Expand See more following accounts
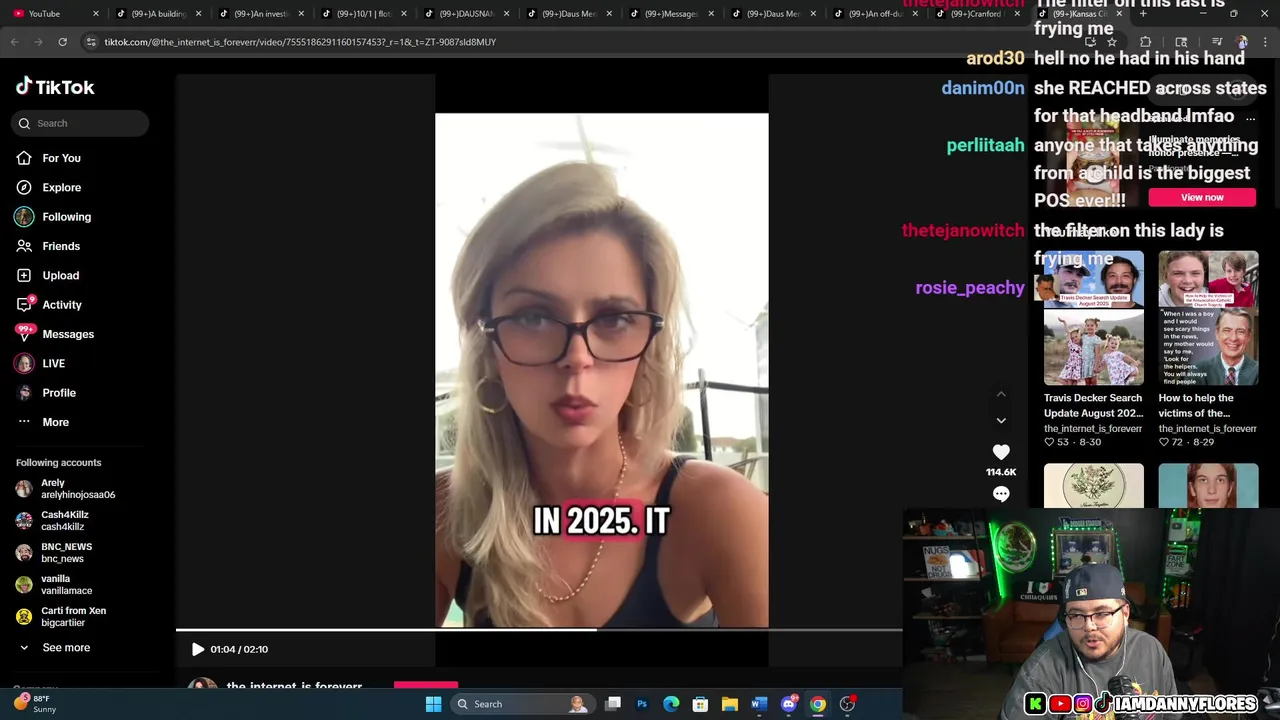 (54, 648)
